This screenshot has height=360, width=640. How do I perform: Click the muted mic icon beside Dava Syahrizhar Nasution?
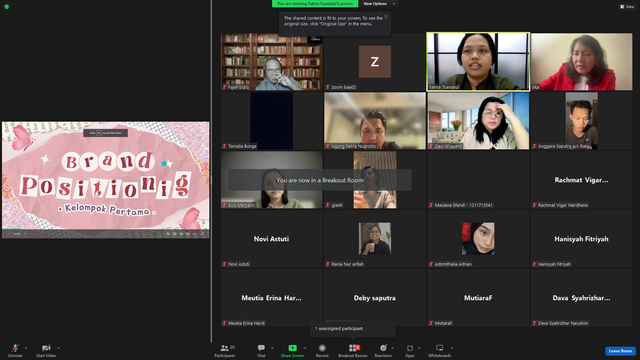(x=534, y=323)
